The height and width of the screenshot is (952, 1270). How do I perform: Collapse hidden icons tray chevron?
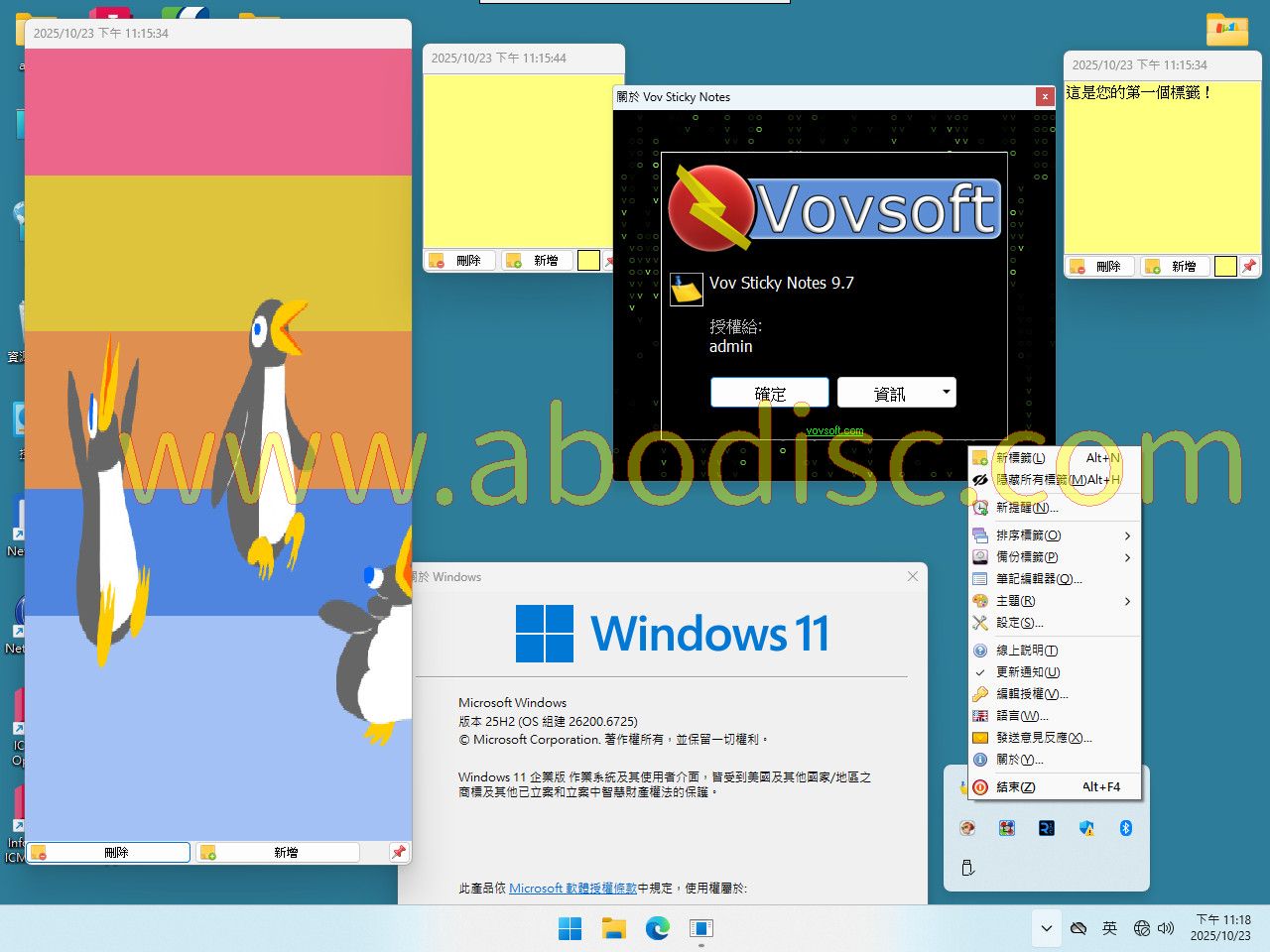(x=1046, y=928)
